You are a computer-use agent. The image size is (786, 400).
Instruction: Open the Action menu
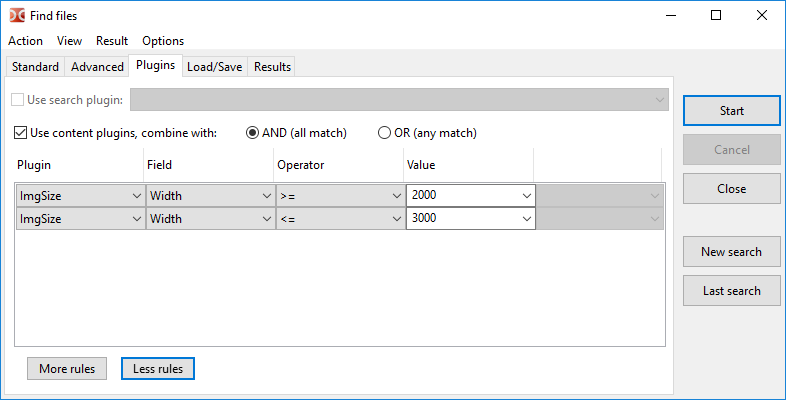(x=25, y=41)
